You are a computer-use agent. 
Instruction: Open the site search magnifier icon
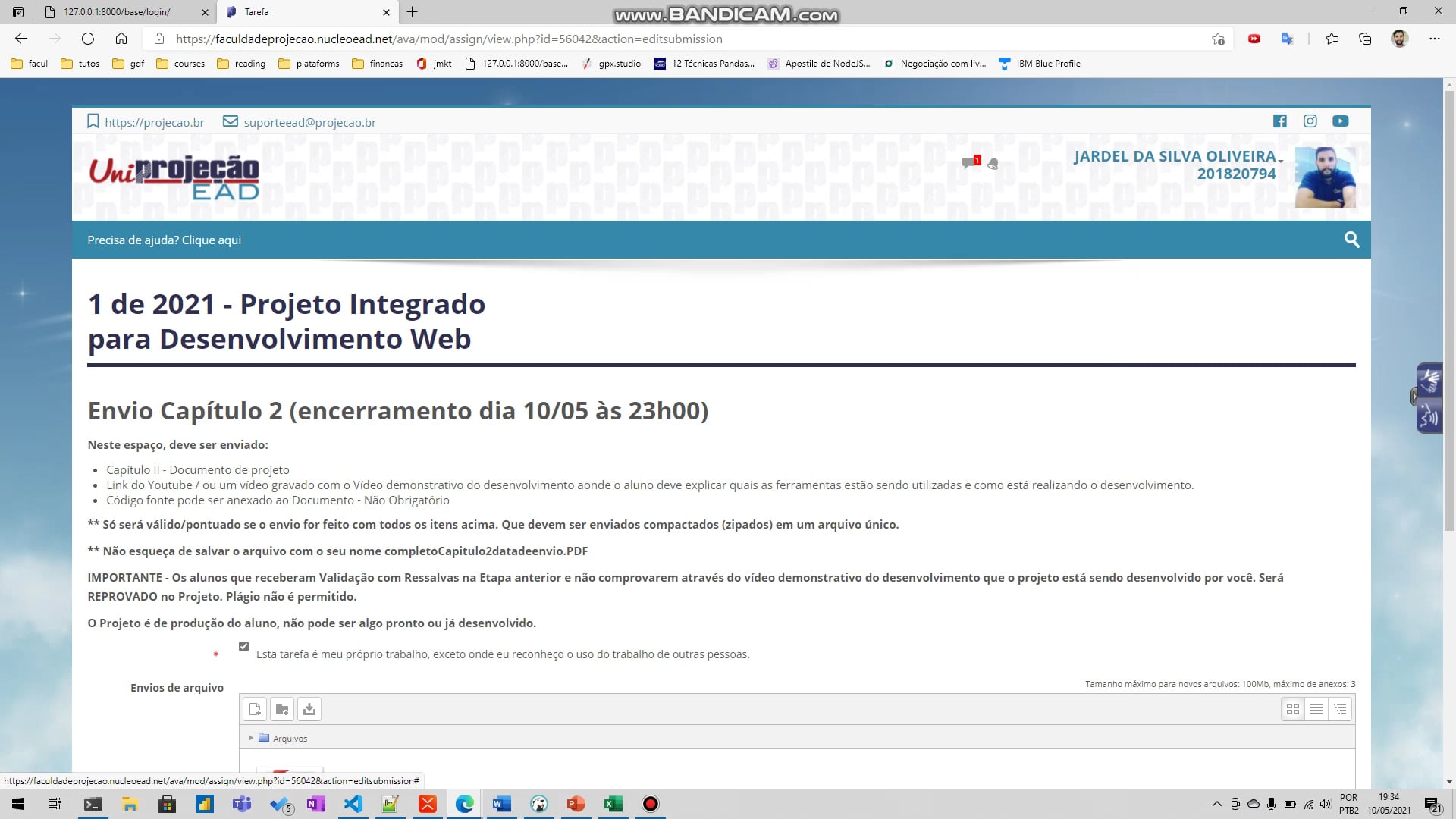click(x=1351, y=240)
